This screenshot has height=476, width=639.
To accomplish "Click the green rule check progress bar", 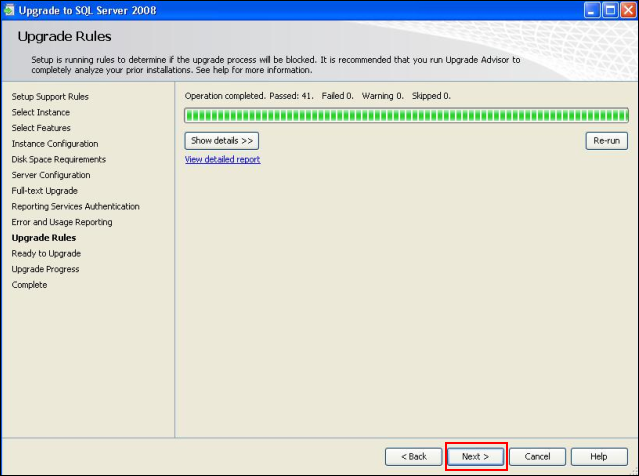I will (406, 115).
